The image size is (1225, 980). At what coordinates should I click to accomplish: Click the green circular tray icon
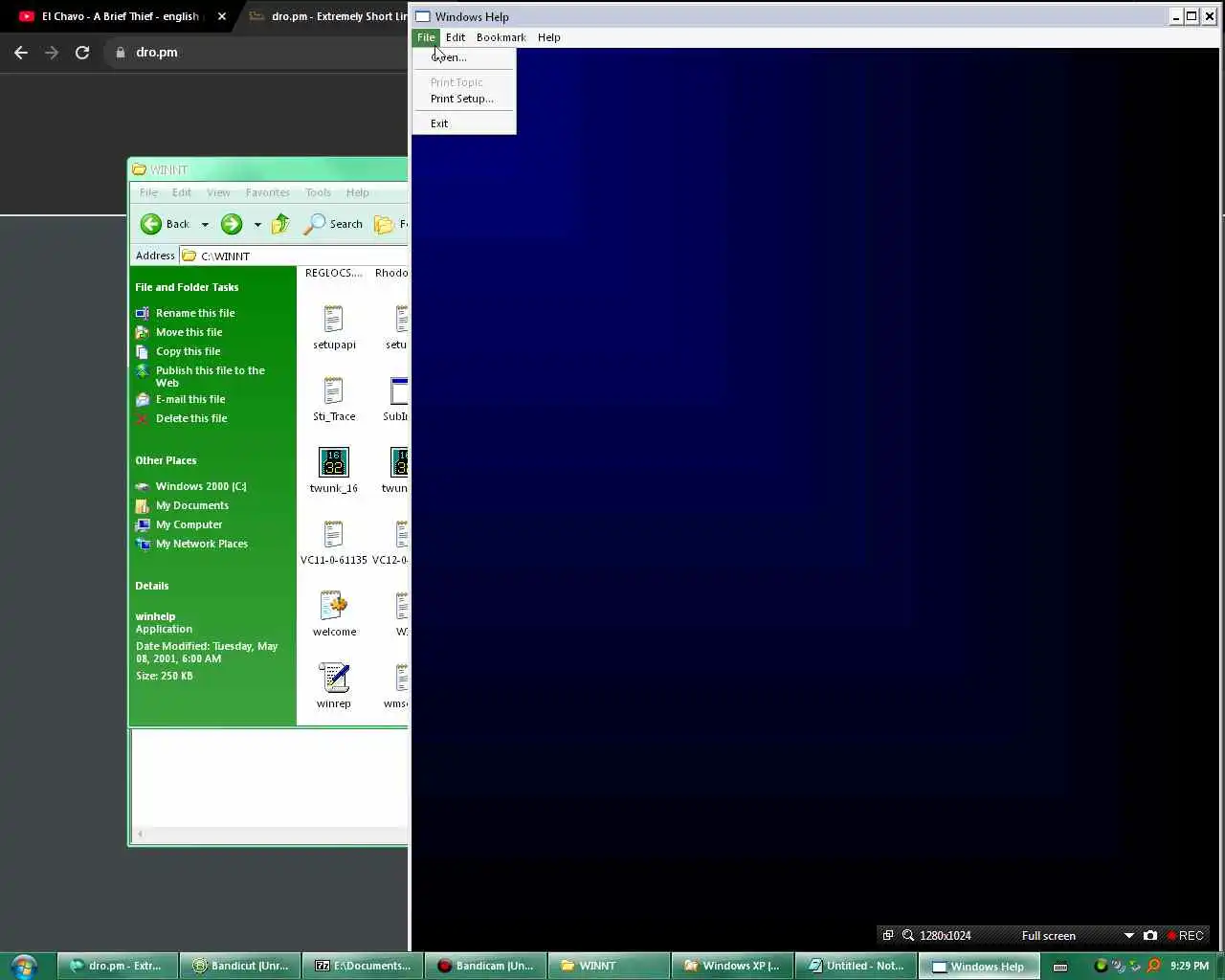tap(1101, 966)
